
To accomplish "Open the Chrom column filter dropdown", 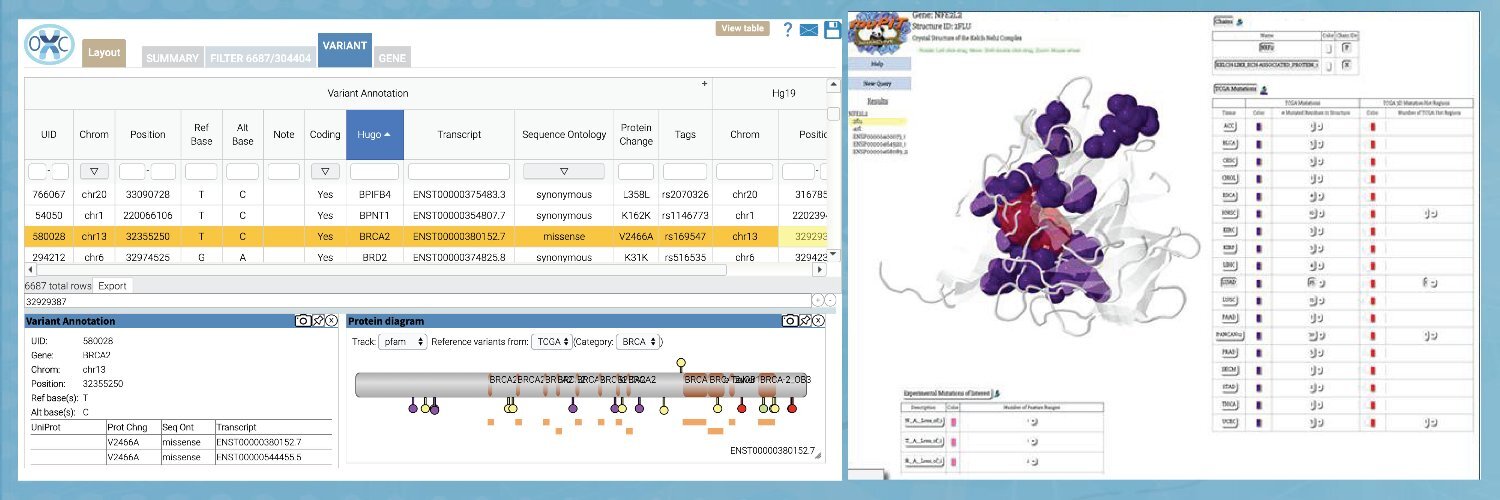I will click(93, 171).
